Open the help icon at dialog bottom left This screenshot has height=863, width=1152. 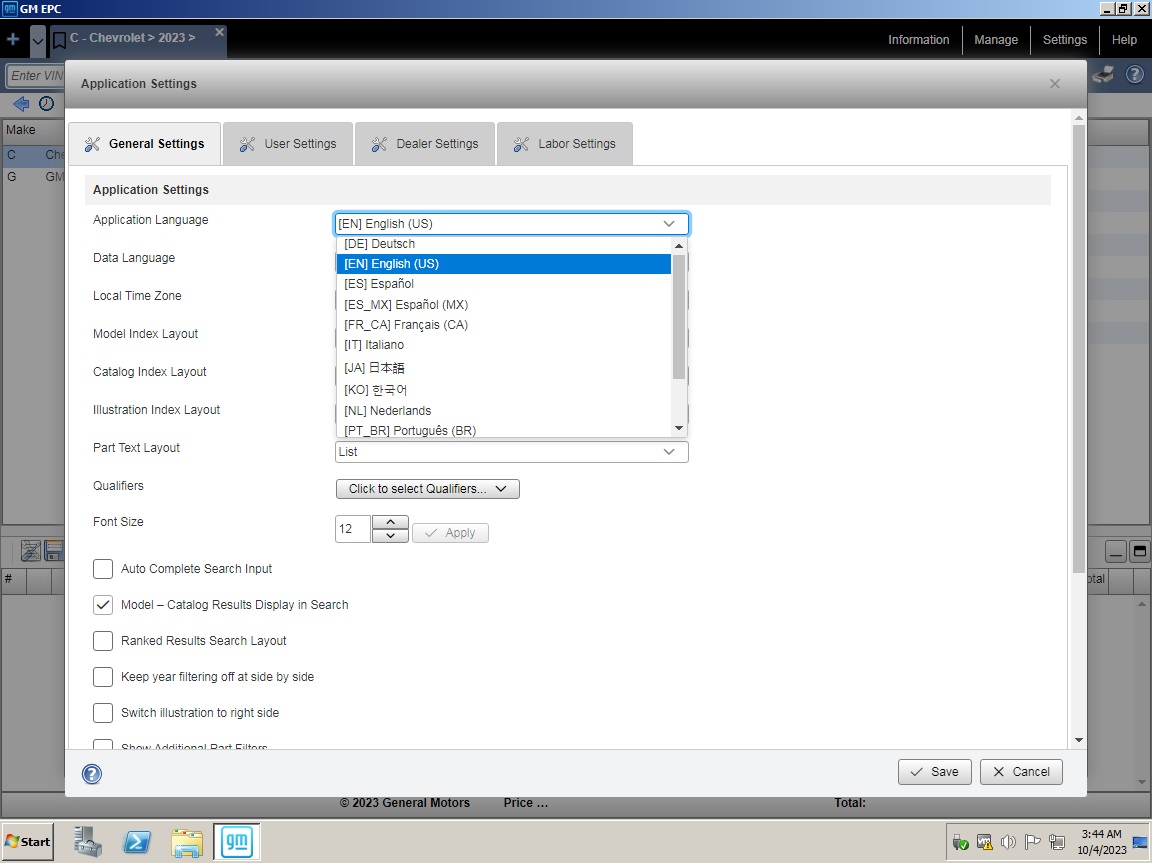click(92, 773)
